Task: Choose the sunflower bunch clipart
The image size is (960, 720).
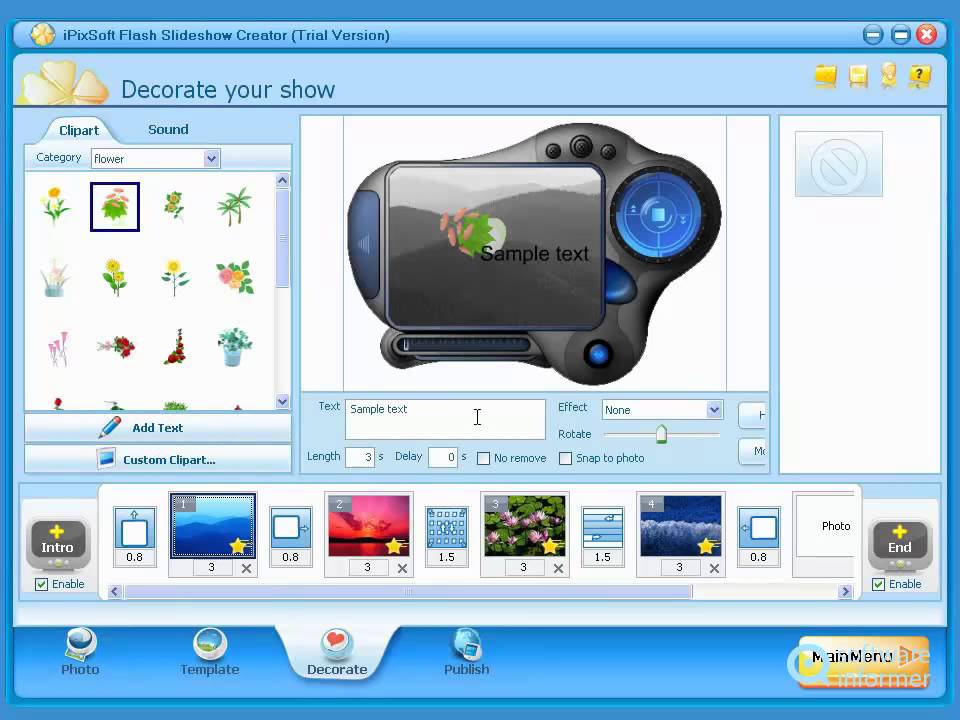Action: (114, 277)
